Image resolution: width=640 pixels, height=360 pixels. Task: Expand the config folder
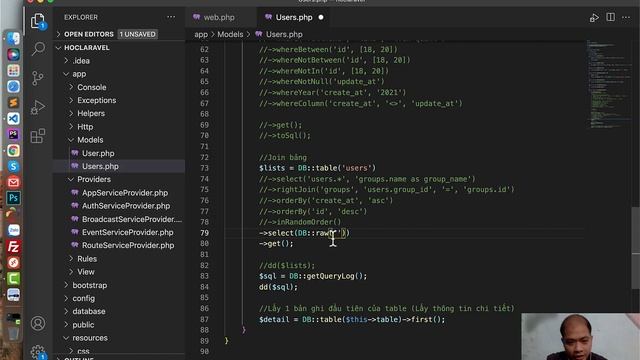(x=84, y=298)
